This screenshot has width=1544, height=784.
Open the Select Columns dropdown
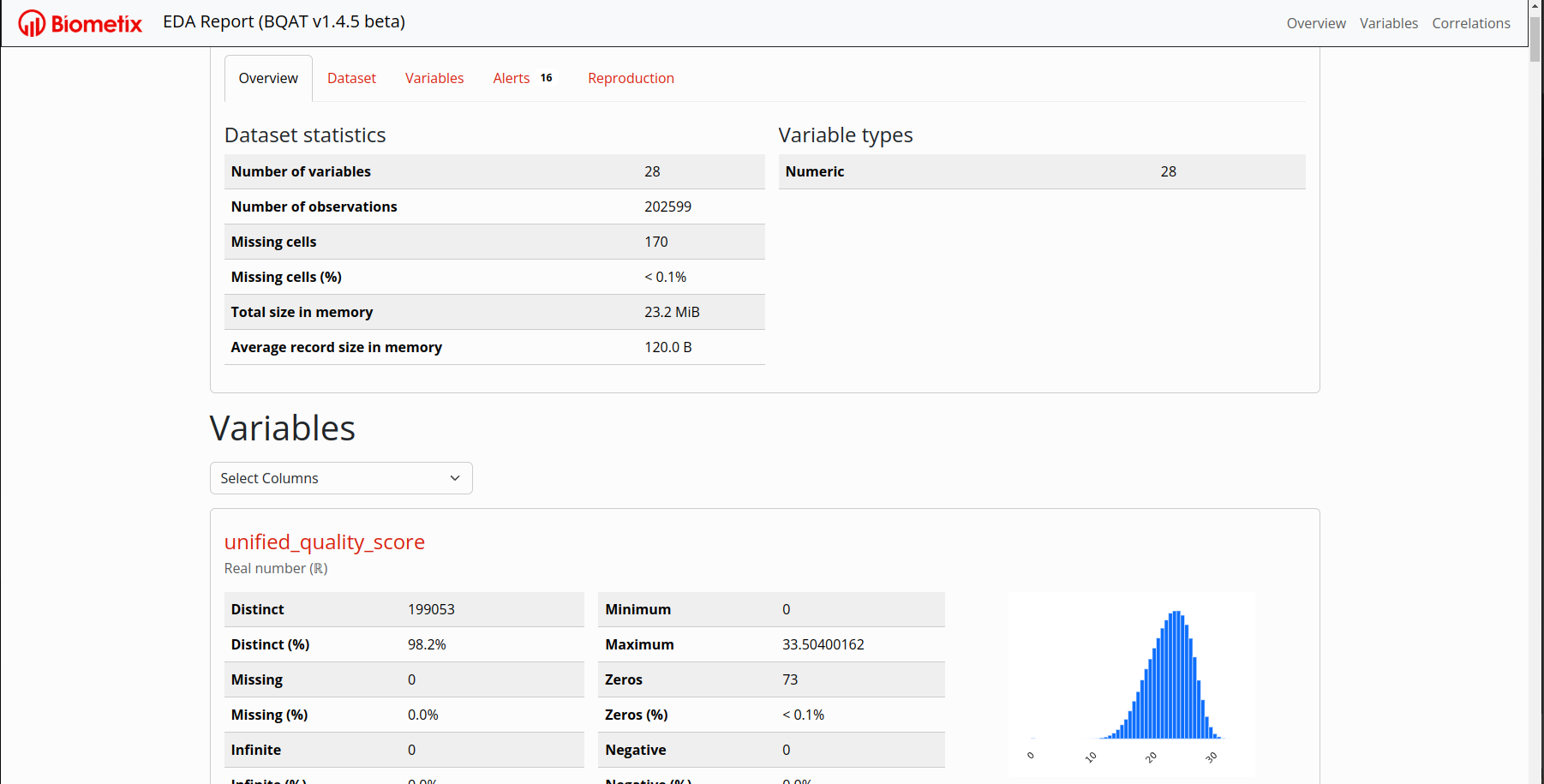click(341, 478)
